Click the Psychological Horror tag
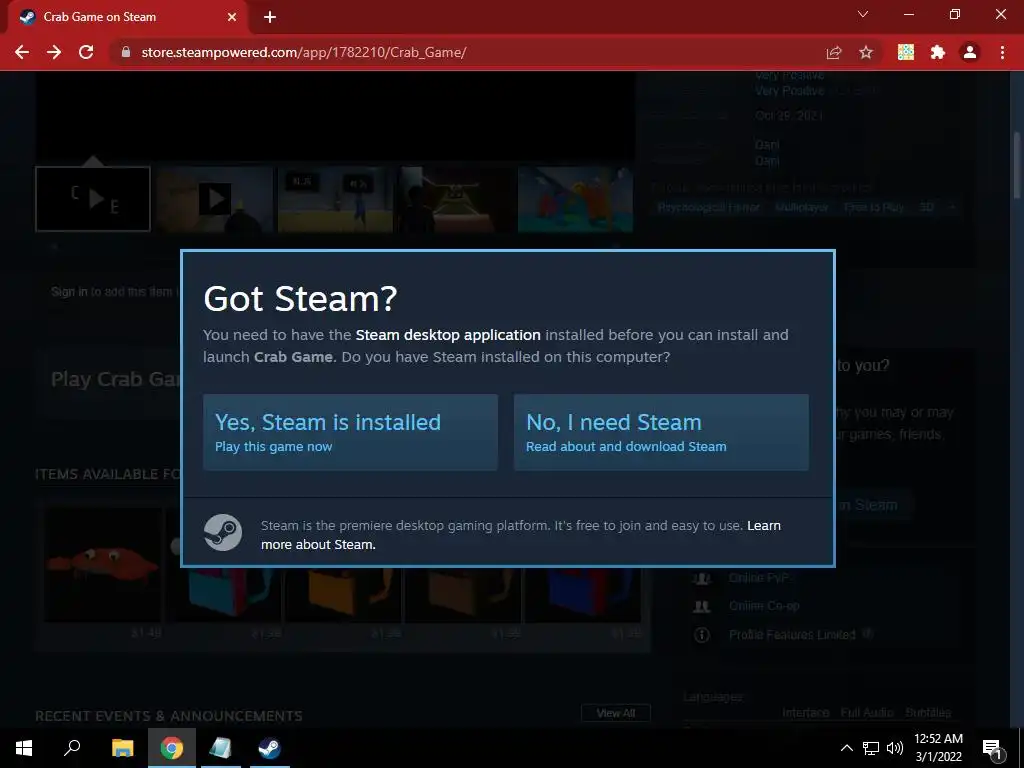This screenshot has width=1024, height=768. coord(709,207)
